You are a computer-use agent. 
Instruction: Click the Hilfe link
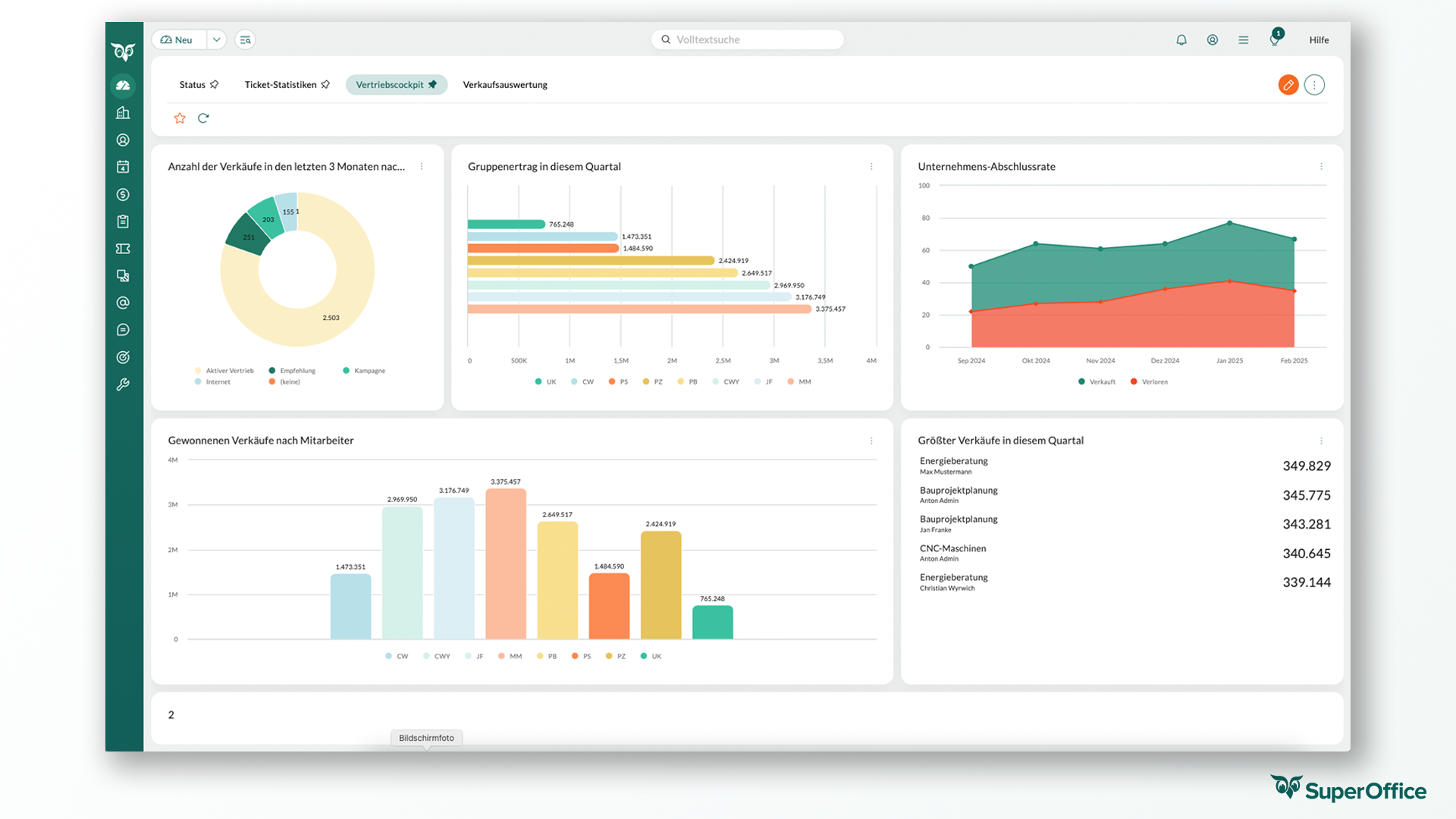pos(1319,40)
